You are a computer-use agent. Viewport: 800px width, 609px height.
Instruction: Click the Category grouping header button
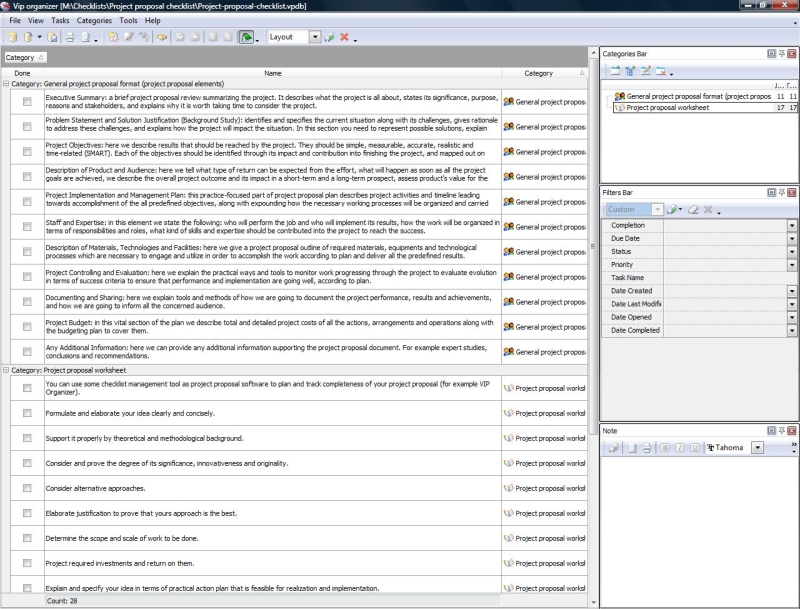coord(24,58)
